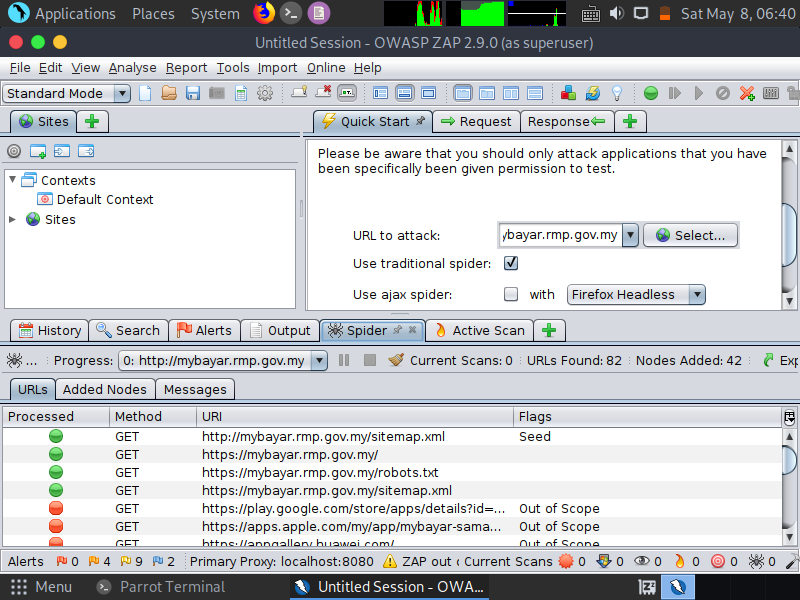Switch to the Added Nodes sub-tab
This screenshot has width=800, height=600.
coord(105,389)
